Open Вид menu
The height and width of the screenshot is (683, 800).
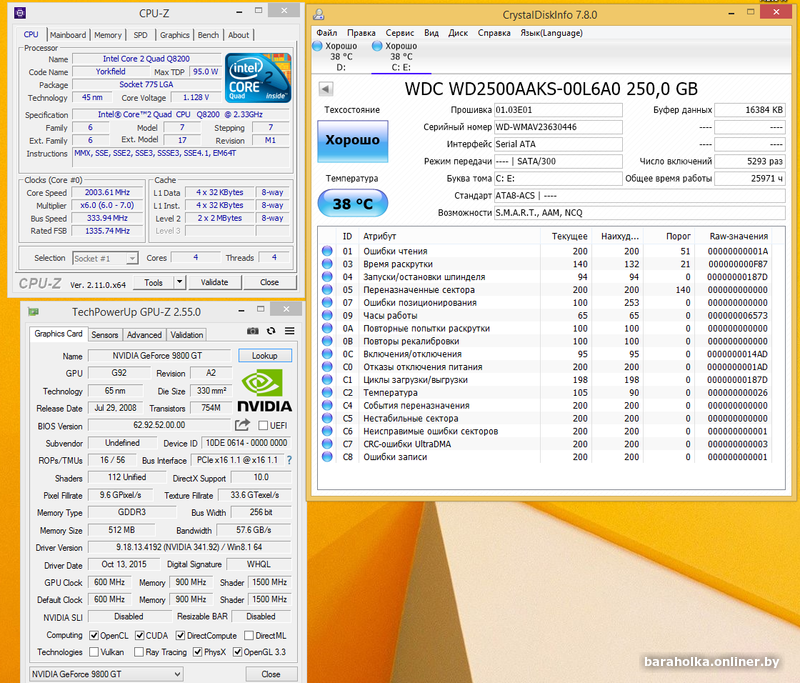pos(431,33)
